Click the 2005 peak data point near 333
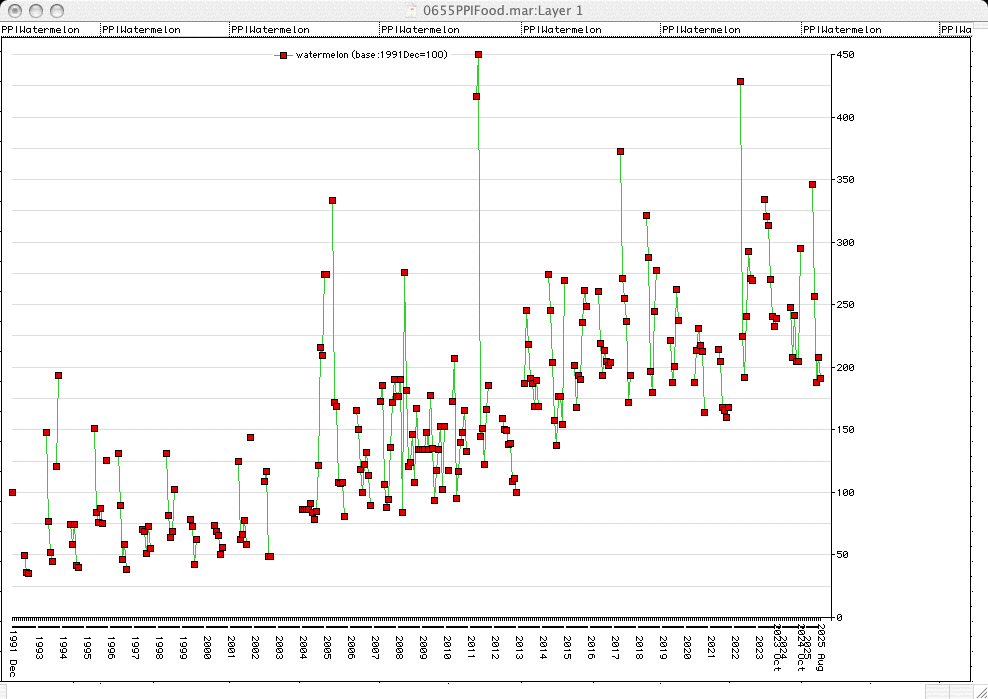988x699 pixels. pos(332,201)
